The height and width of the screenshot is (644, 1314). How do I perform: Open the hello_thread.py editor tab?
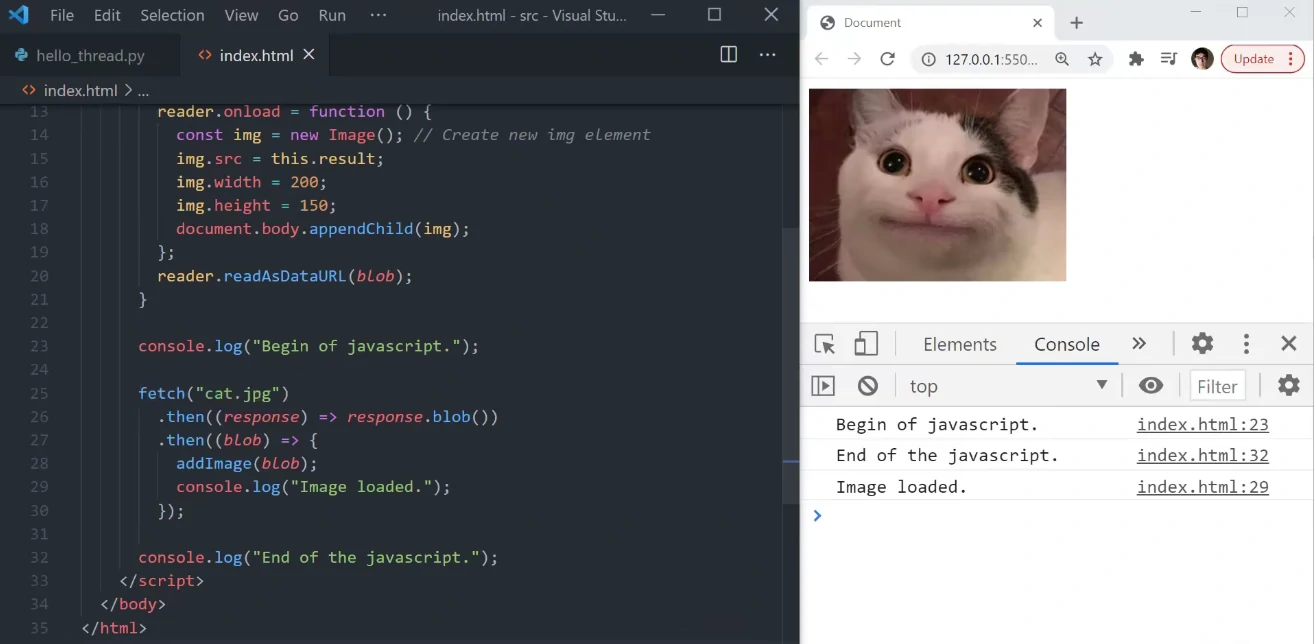coord(90,55)
